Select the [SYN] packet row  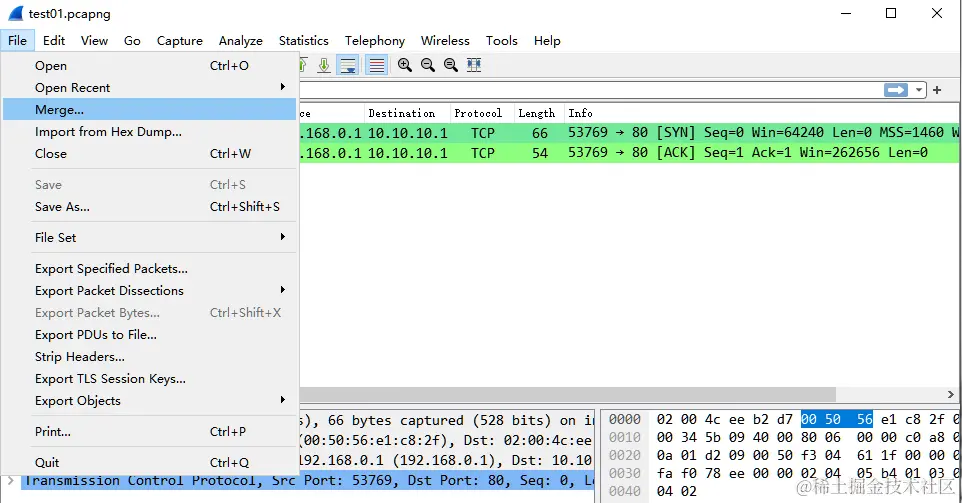pos(629,132)
